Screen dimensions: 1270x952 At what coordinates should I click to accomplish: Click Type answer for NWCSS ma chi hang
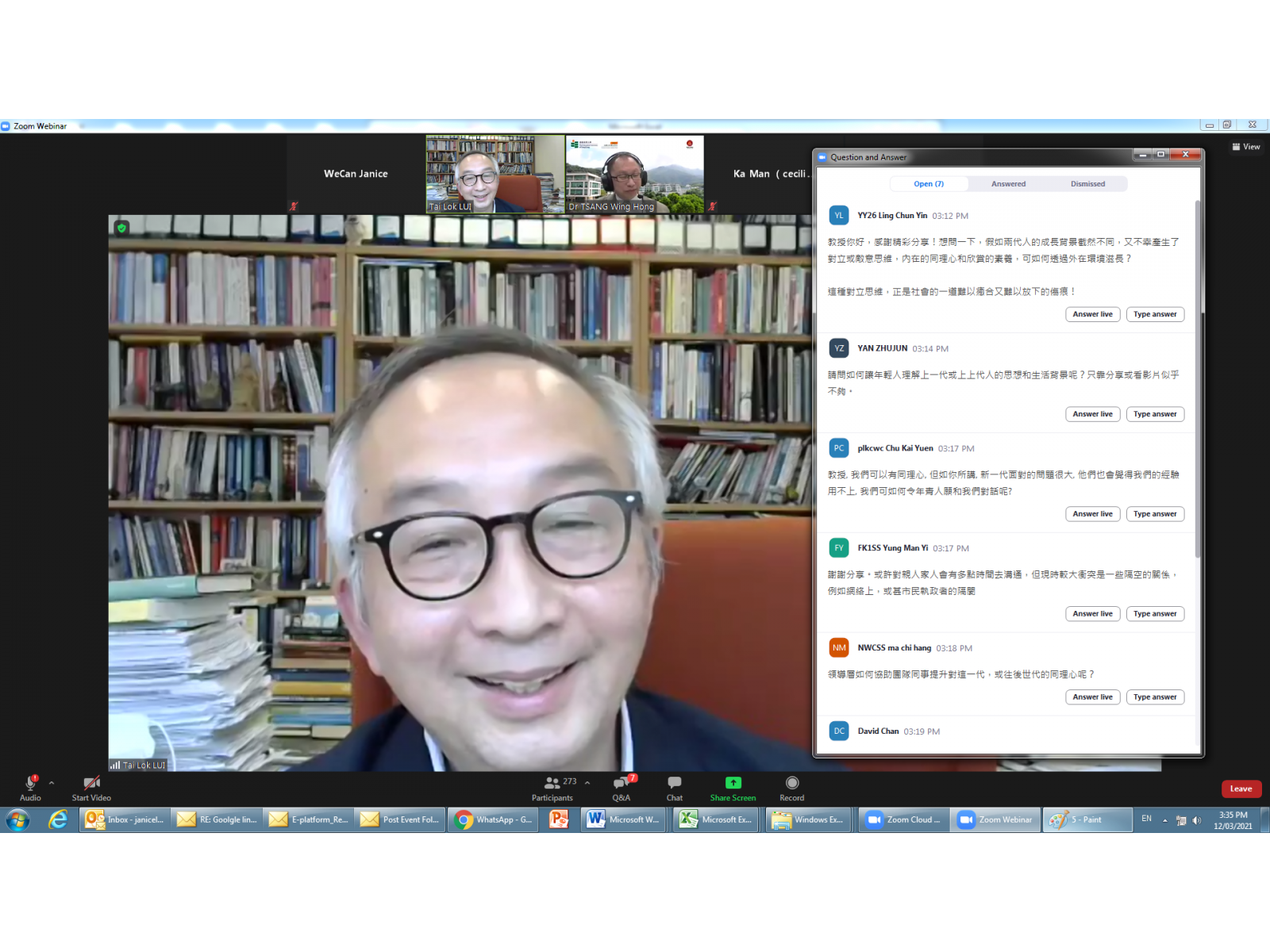[1155, 697]
